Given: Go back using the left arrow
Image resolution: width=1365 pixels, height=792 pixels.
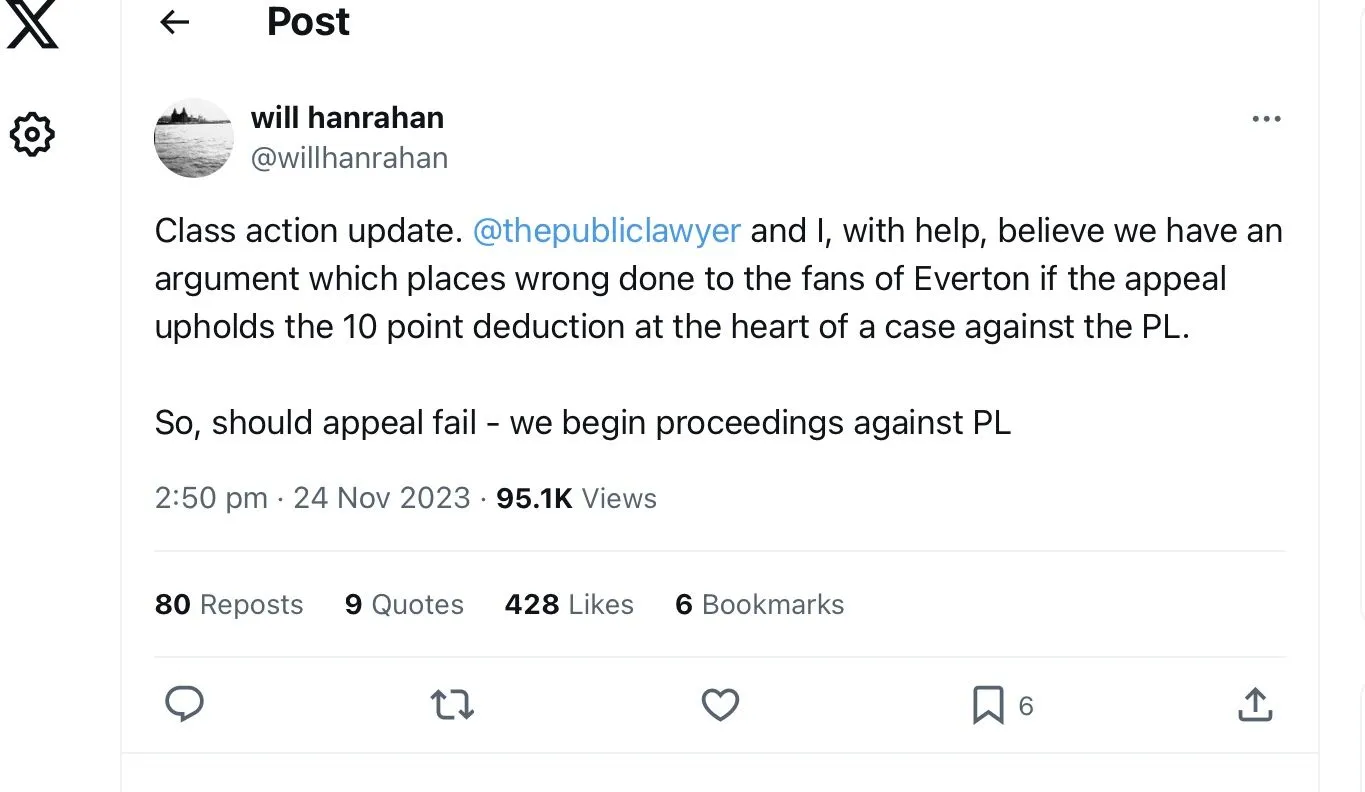Looking at the screenshot, I should (x=175, y=22).
